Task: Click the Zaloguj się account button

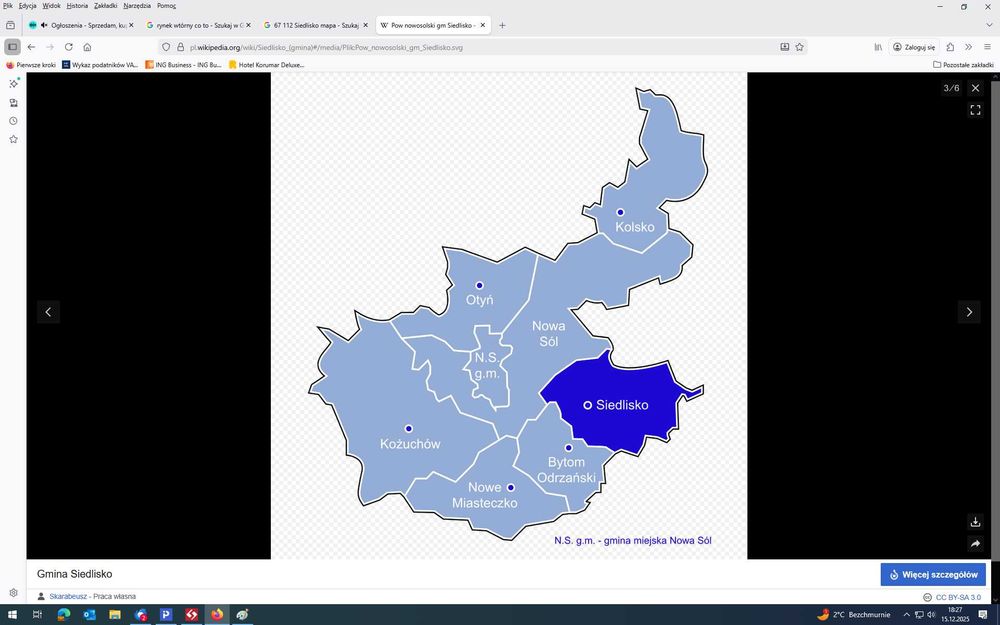Action: (914, 47)
